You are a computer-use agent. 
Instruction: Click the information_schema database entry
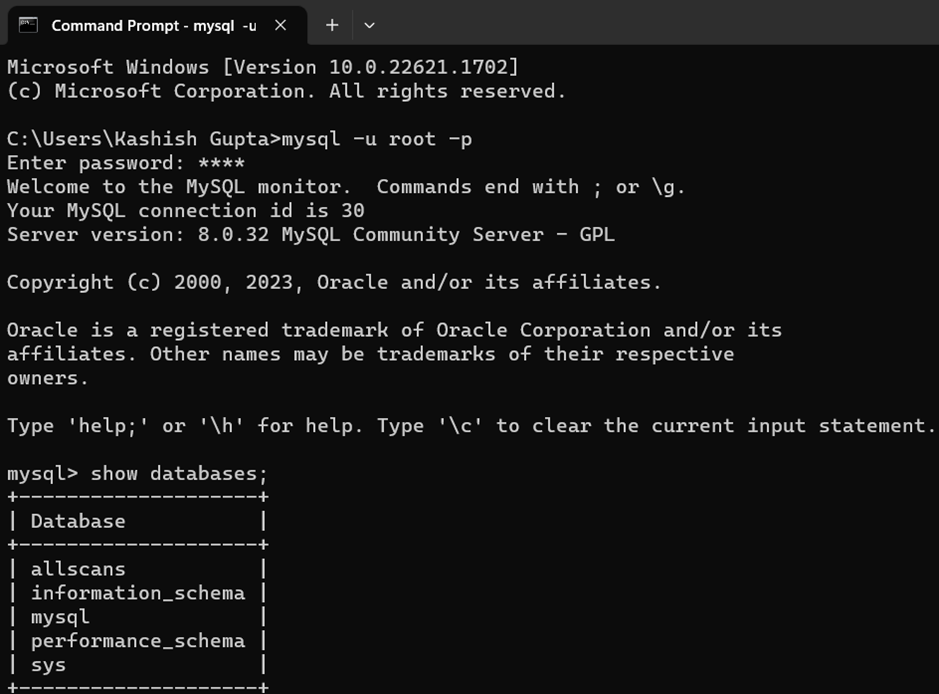[138, 593]
